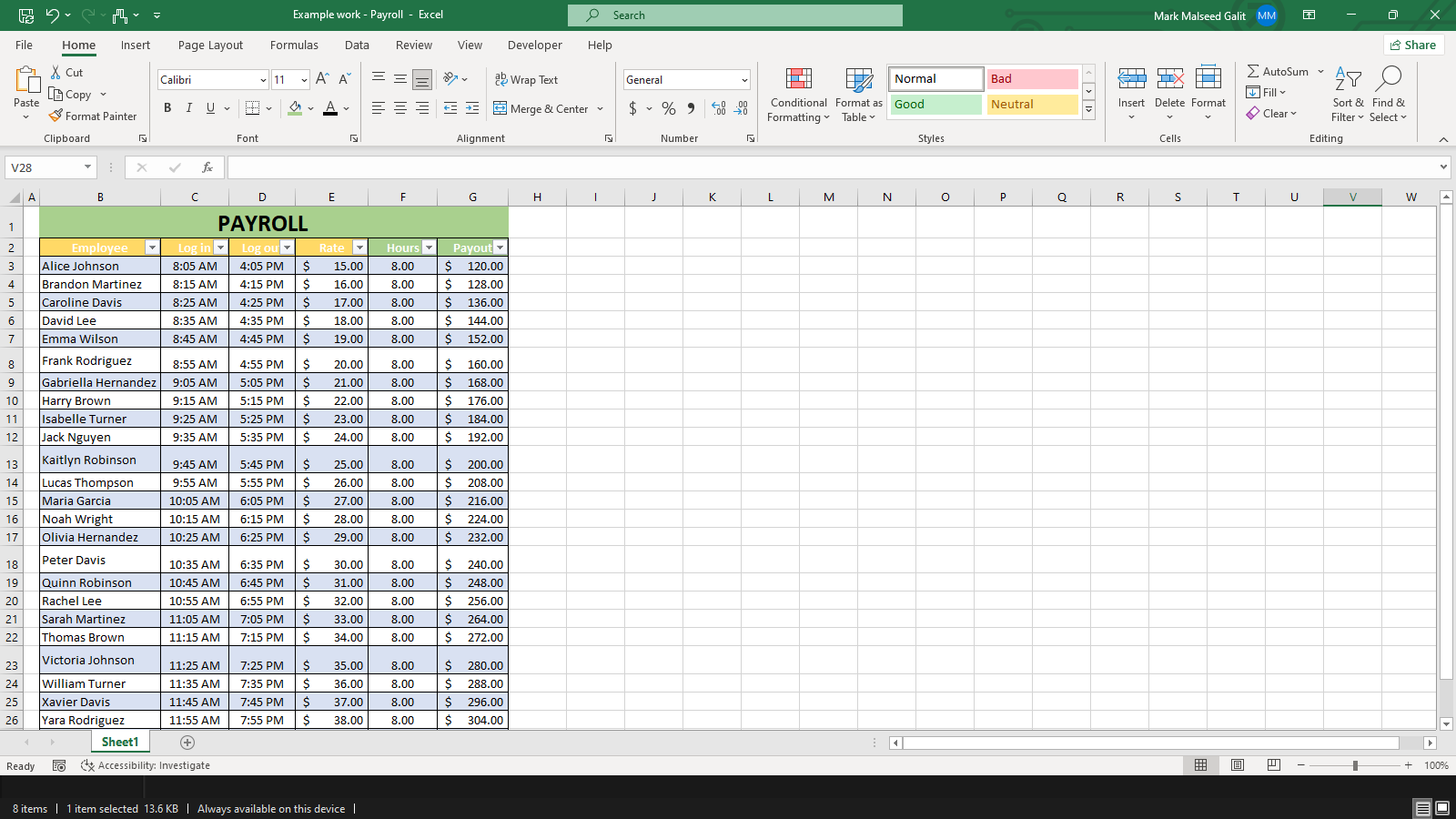Apply the Bad cell style swatch

1032,79
